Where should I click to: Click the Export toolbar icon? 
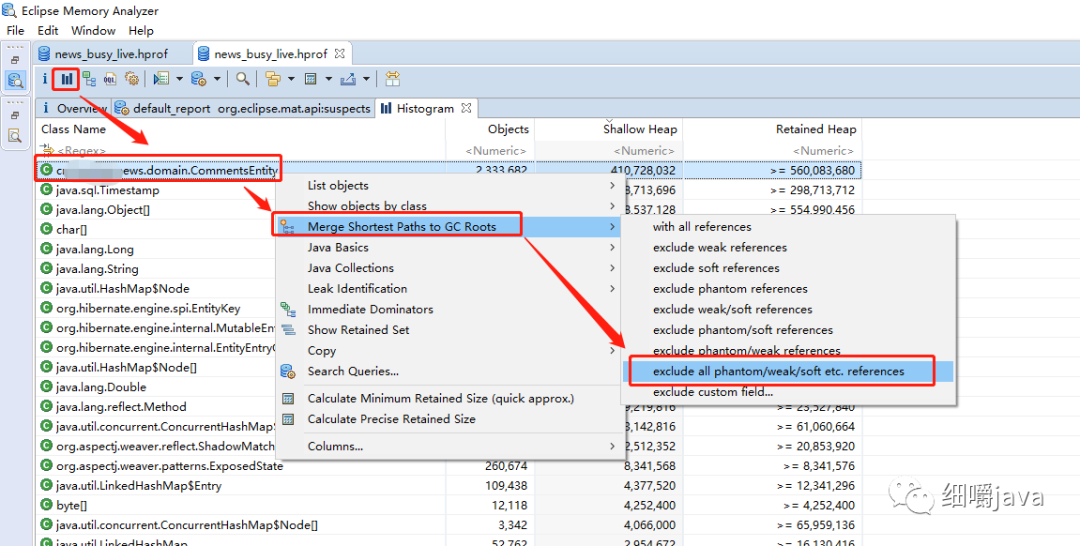(x=348, y=79)
